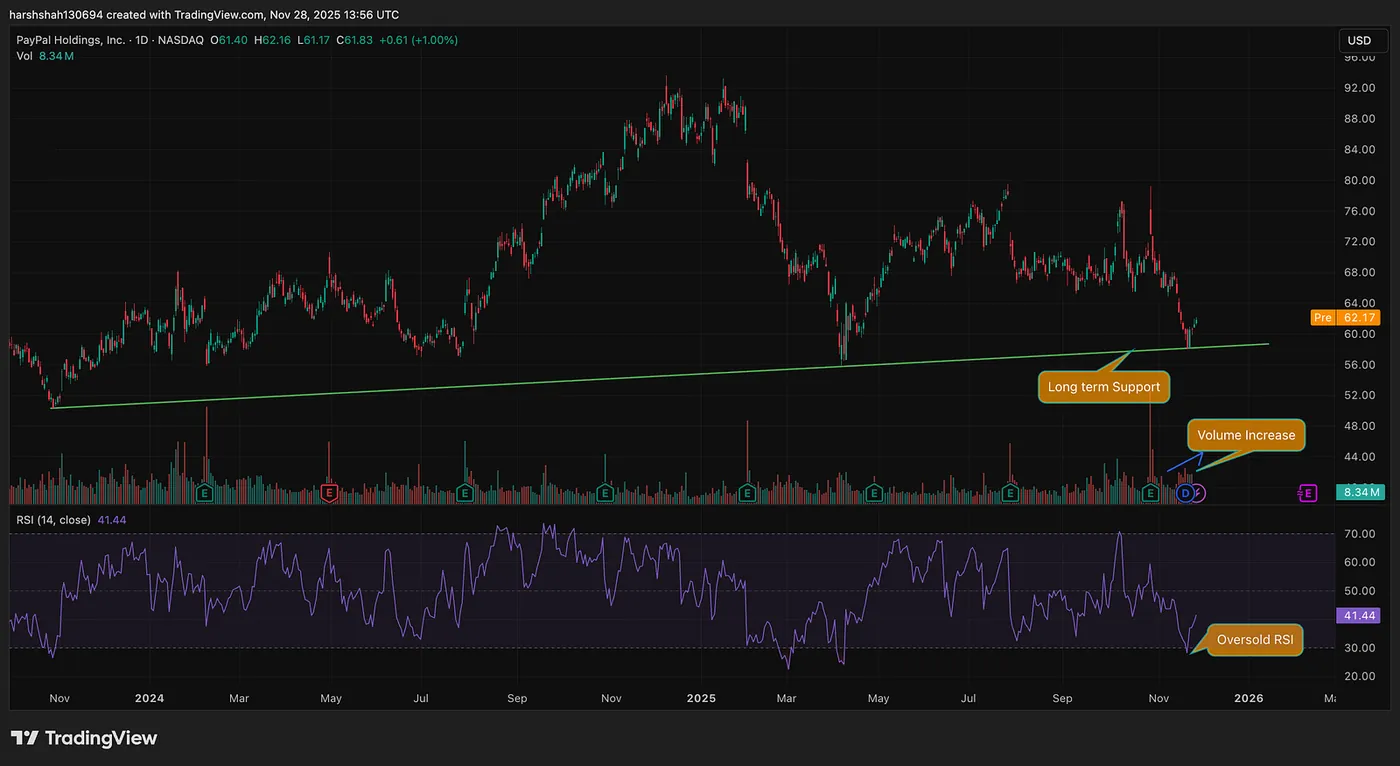
Task: Click the 2026 time axis label
Action: click(1249, 698)
